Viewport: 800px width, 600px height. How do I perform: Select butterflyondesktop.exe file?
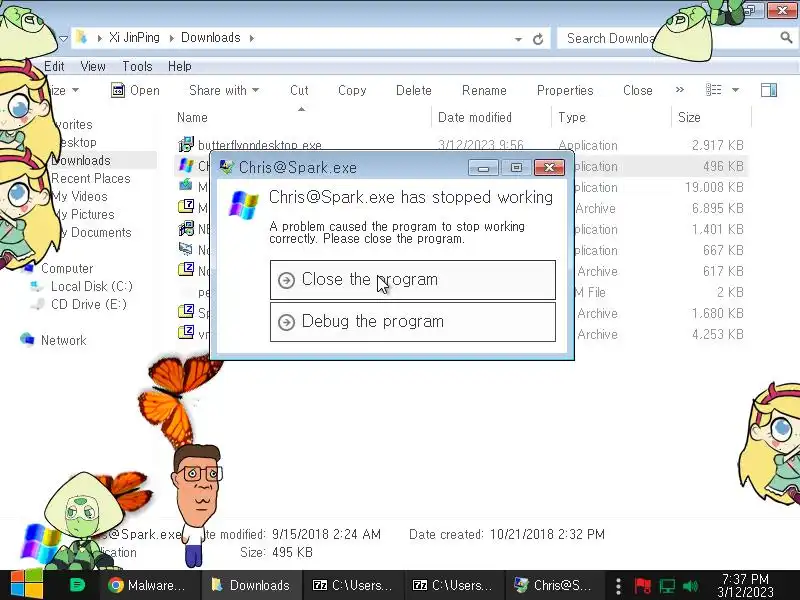coord(260,145)
